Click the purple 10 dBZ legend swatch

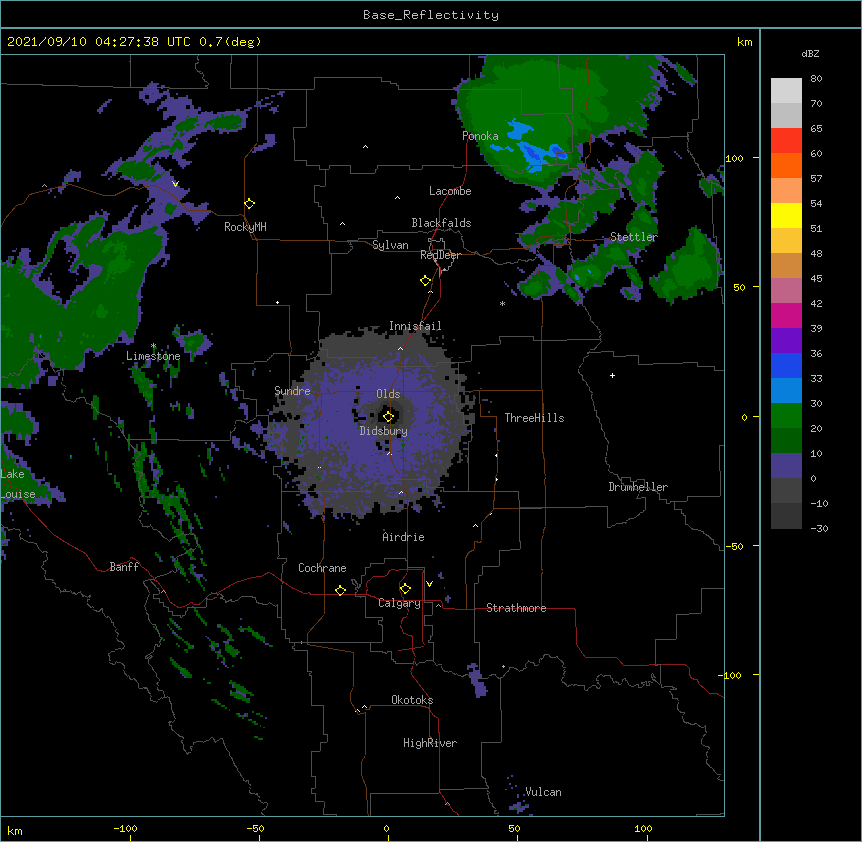tap(786, 466)
